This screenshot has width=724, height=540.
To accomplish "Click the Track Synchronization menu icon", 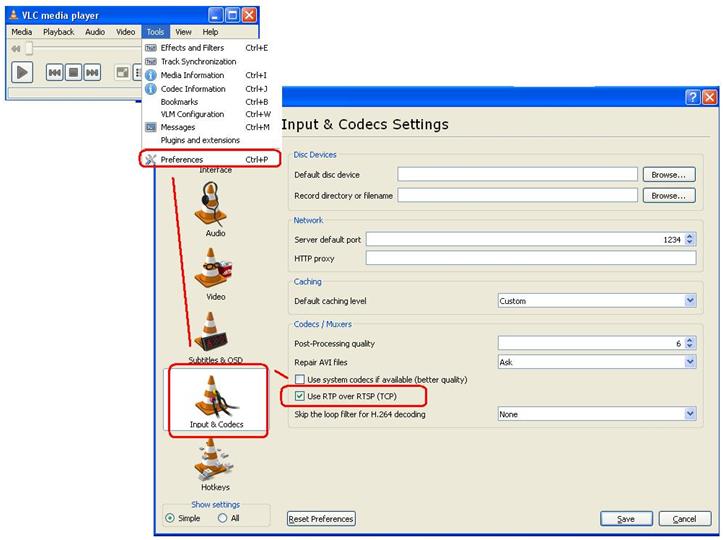I will click(x=151, y=61).
